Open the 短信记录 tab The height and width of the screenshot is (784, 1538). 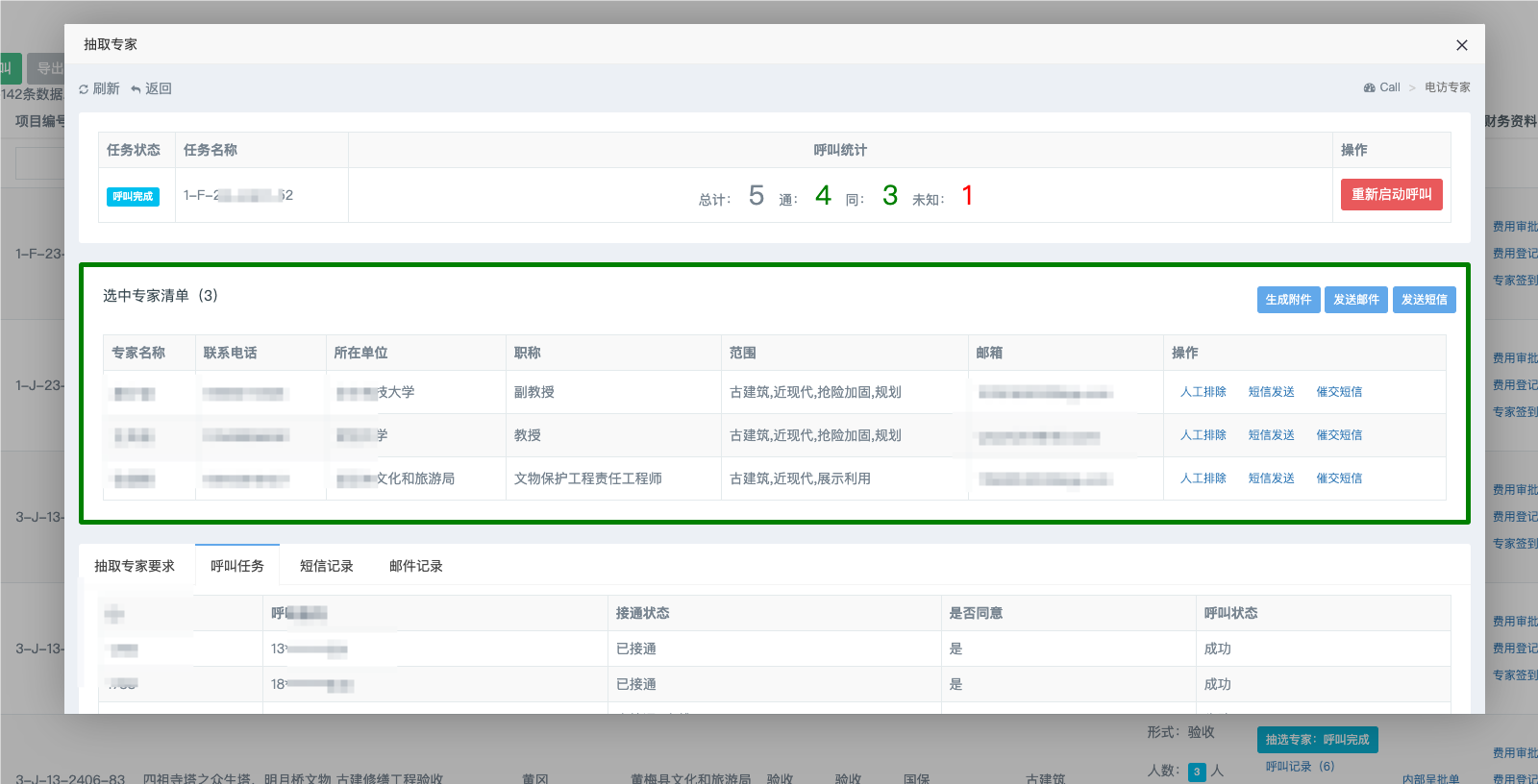(x=327, y=566)
